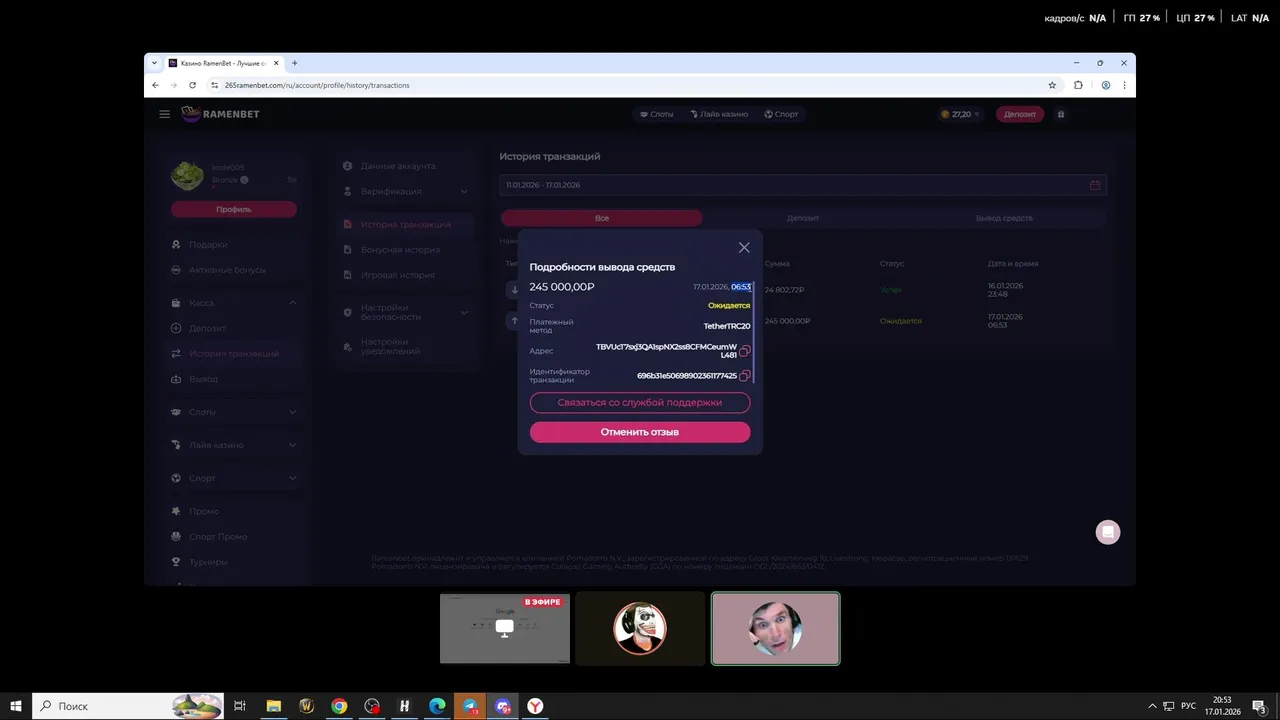Reload the page in the browser
Image resolution: width=1280 pixels, height=720 pixels.
coord(192,85)
